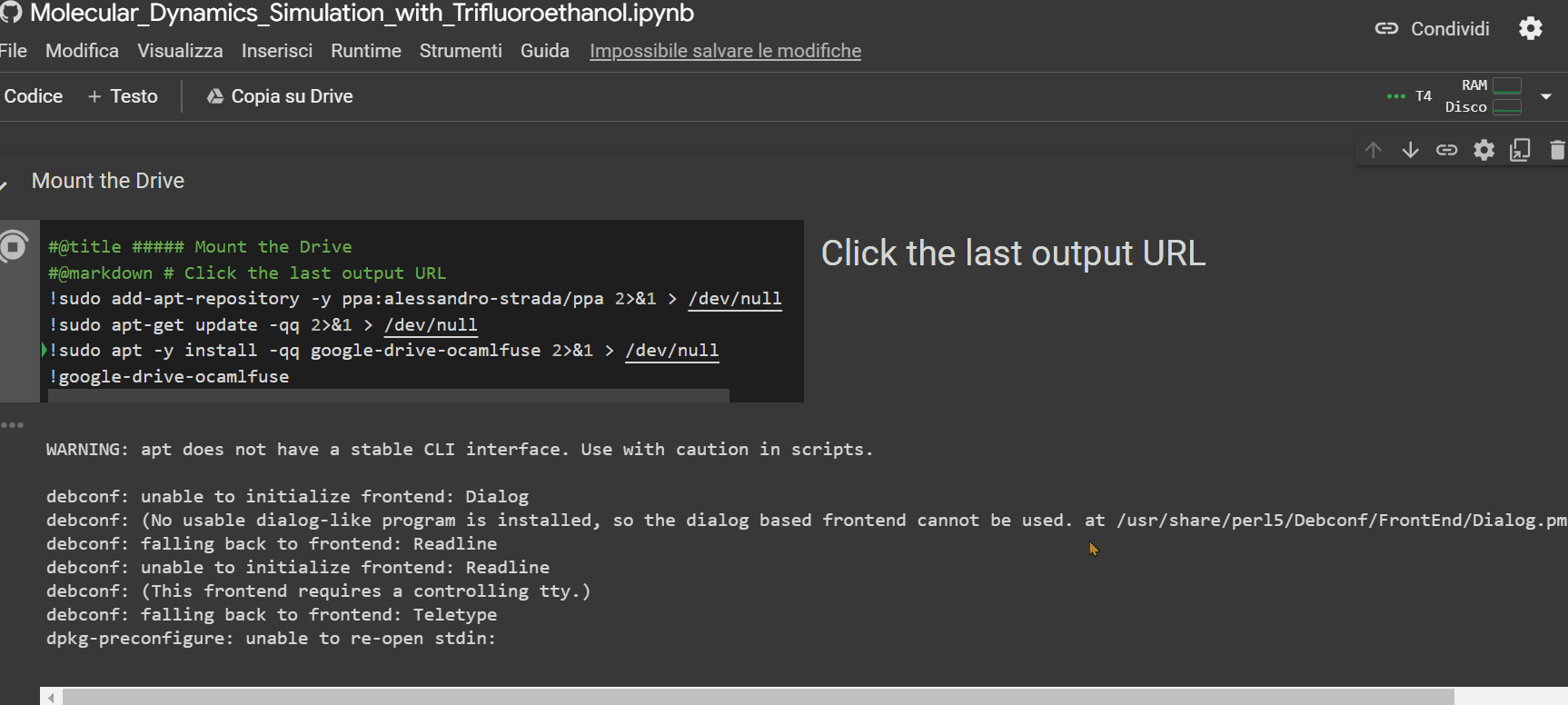This screenshot has width=1568, height=705.
Task: Open the Guida menu
Action: coord(545,51)
